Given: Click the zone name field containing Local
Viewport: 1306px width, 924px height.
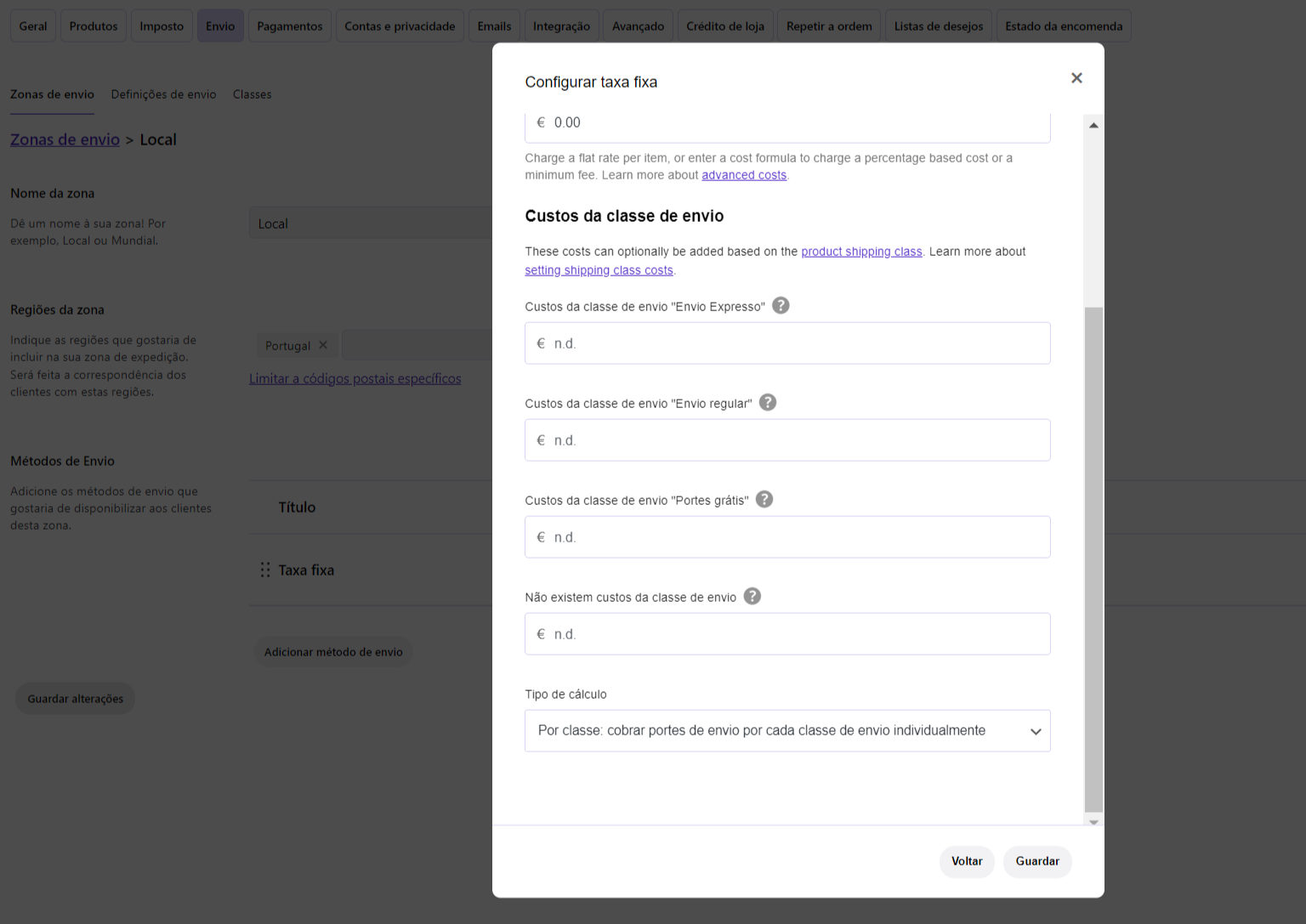Looking at the screenshot, I should [x=371, y=224].
